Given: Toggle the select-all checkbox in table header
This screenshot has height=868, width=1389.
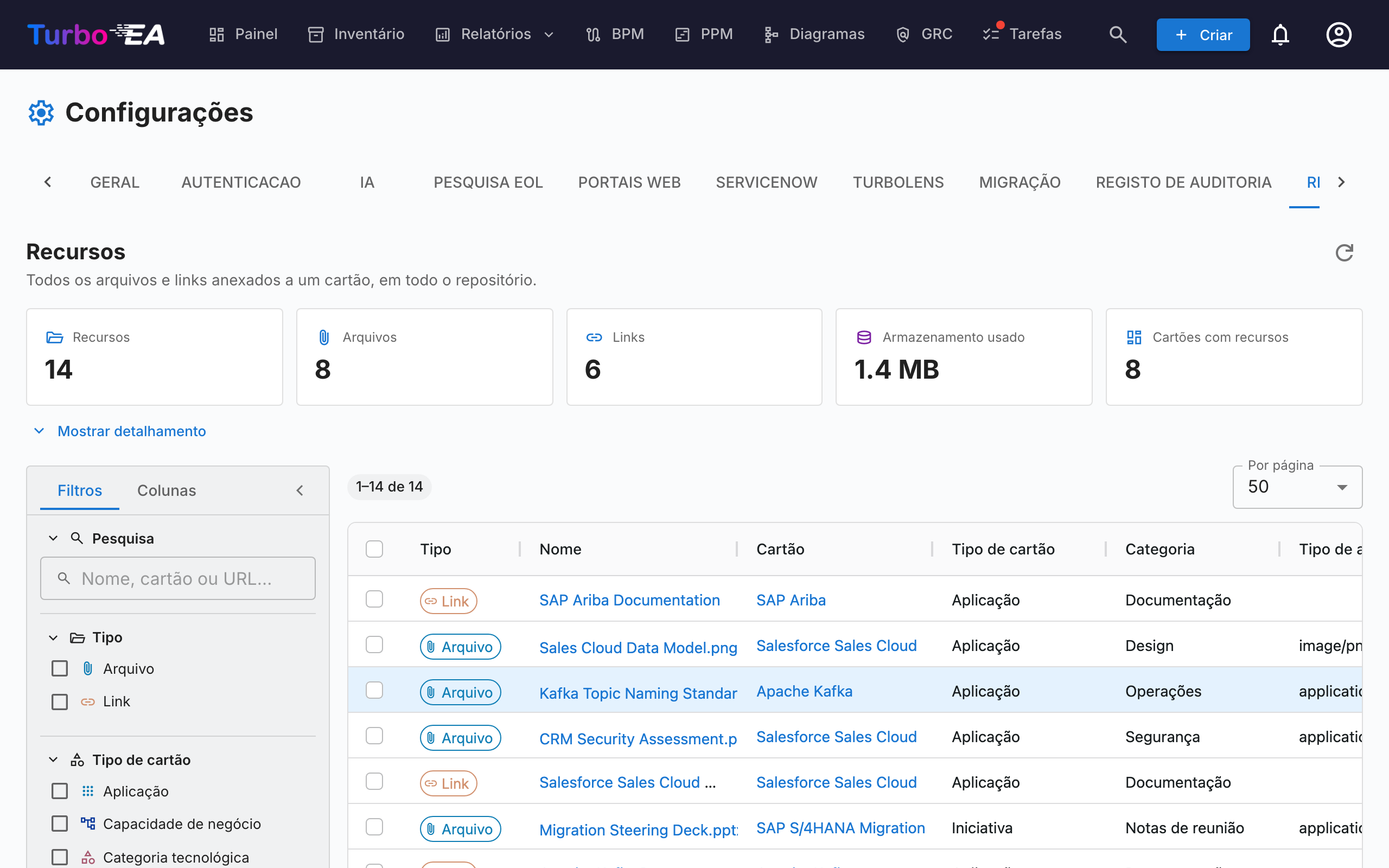Looking at the screenshot, I should (x=374, y=549).
